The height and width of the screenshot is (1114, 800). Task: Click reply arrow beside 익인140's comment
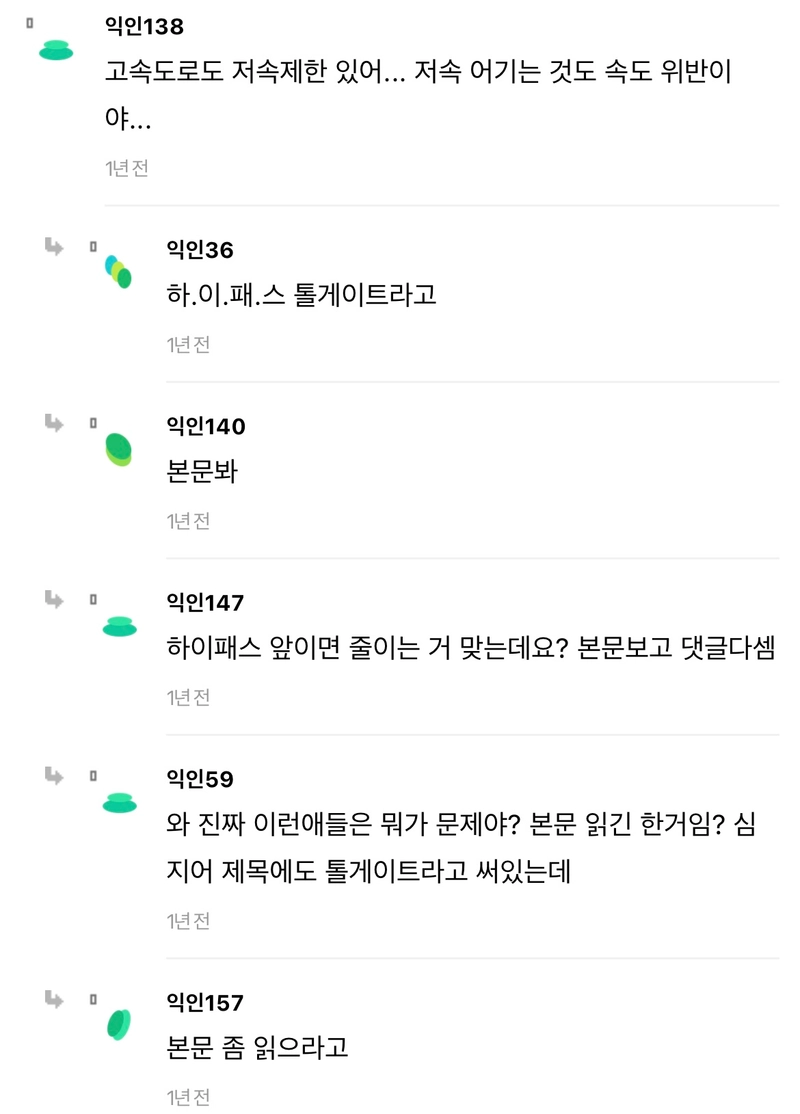pos(54,423)
